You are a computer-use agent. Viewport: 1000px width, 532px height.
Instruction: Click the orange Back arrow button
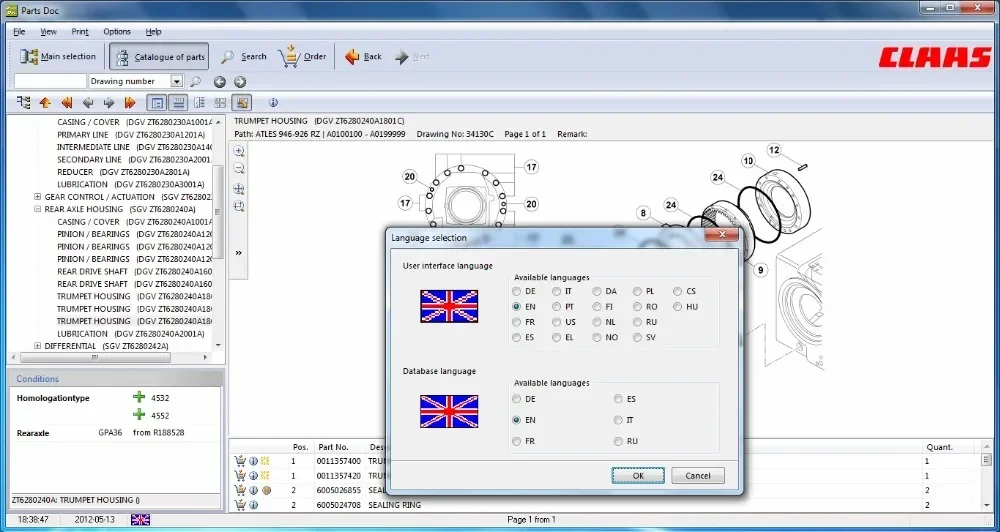(352, 57)
